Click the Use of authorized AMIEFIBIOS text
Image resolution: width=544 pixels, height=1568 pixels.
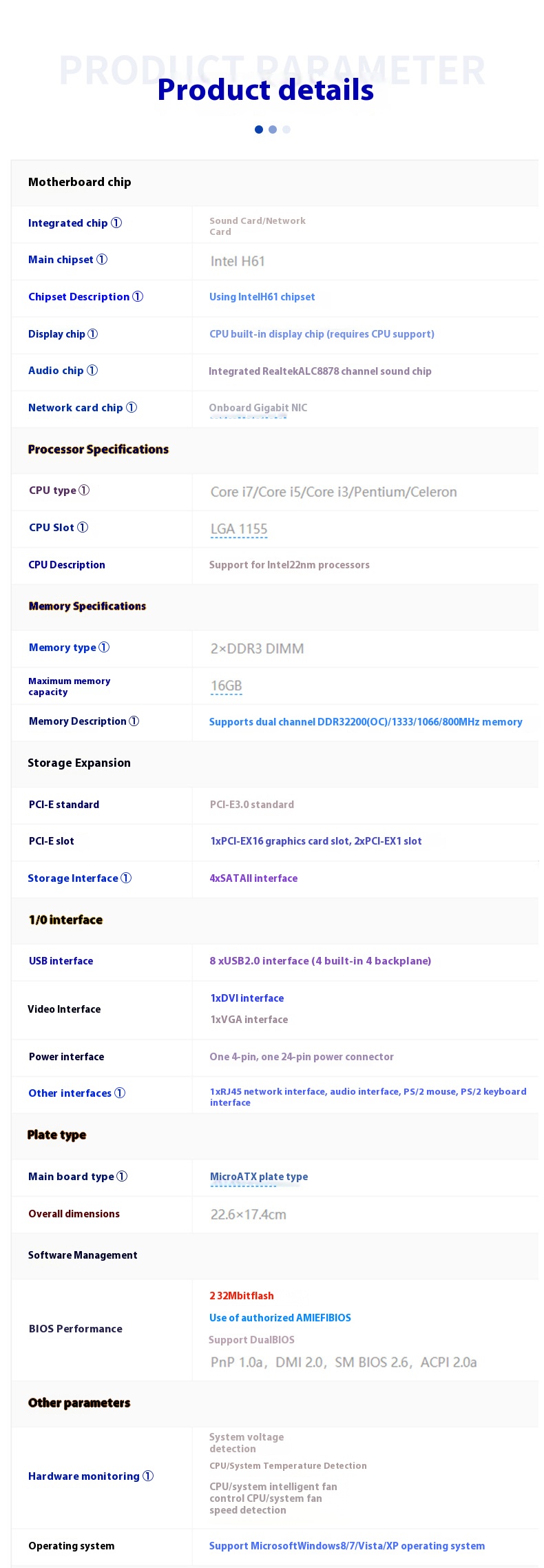click(280, 1317)
